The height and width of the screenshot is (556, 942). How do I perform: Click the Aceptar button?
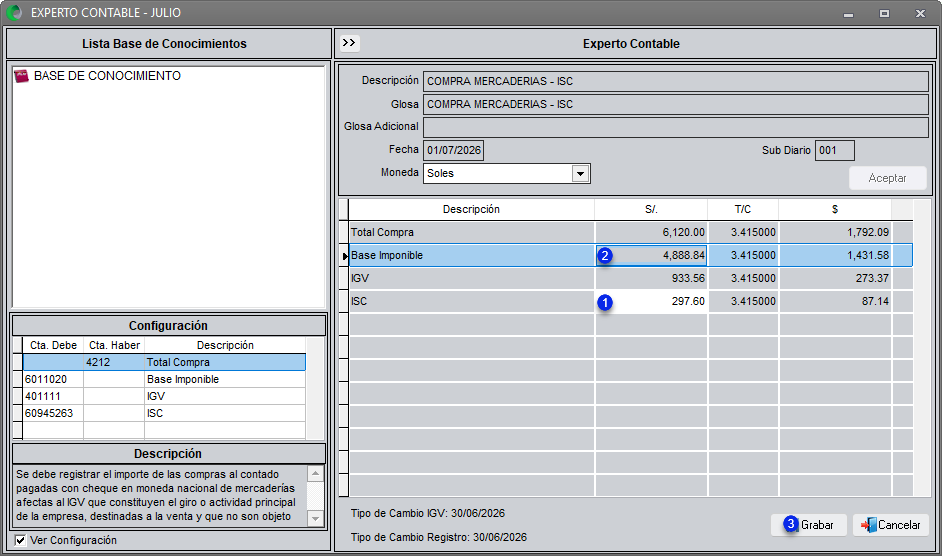887,178
